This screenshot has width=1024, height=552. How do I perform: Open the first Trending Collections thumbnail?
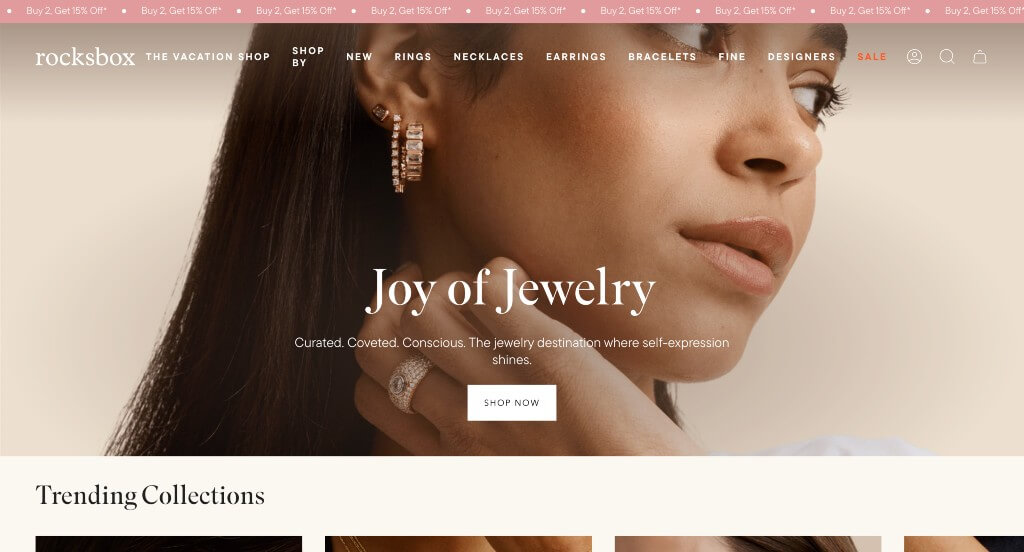coord(168,544)
